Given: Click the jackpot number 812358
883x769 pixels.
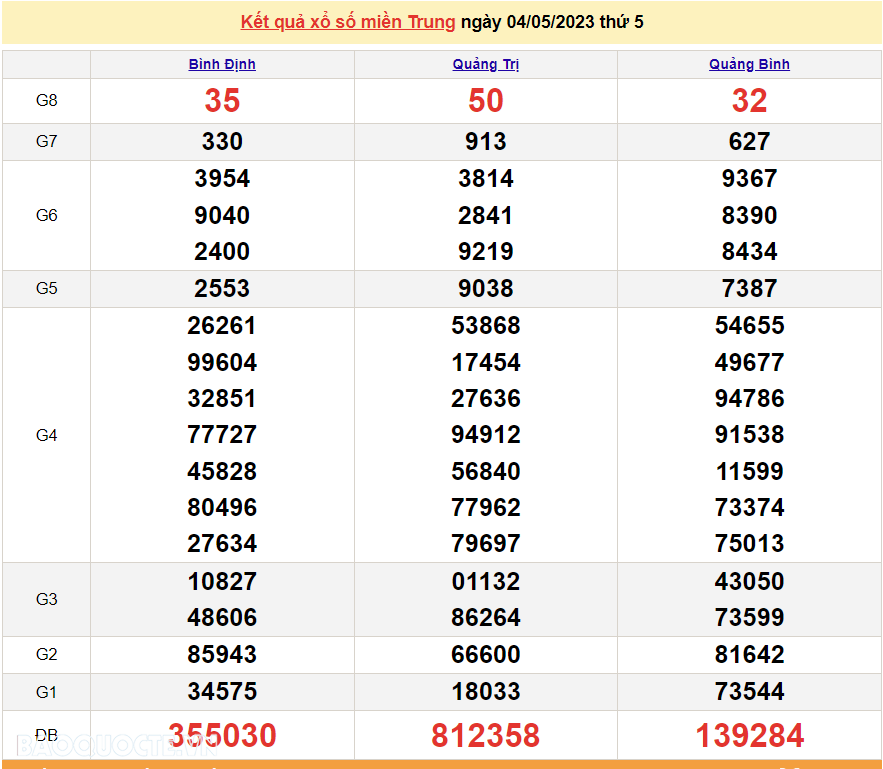Looking at the screenshot, I should (485, 735).
